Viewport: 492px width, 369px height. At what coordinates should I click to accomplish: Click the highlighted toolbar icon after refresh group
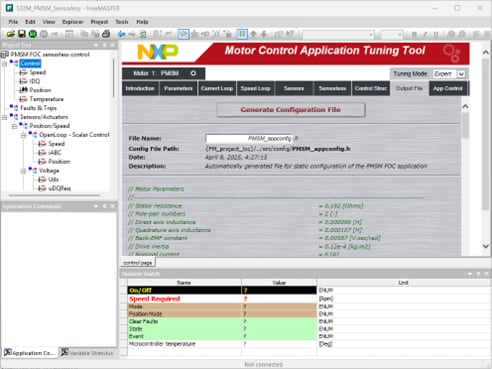[x=183, y=34]
